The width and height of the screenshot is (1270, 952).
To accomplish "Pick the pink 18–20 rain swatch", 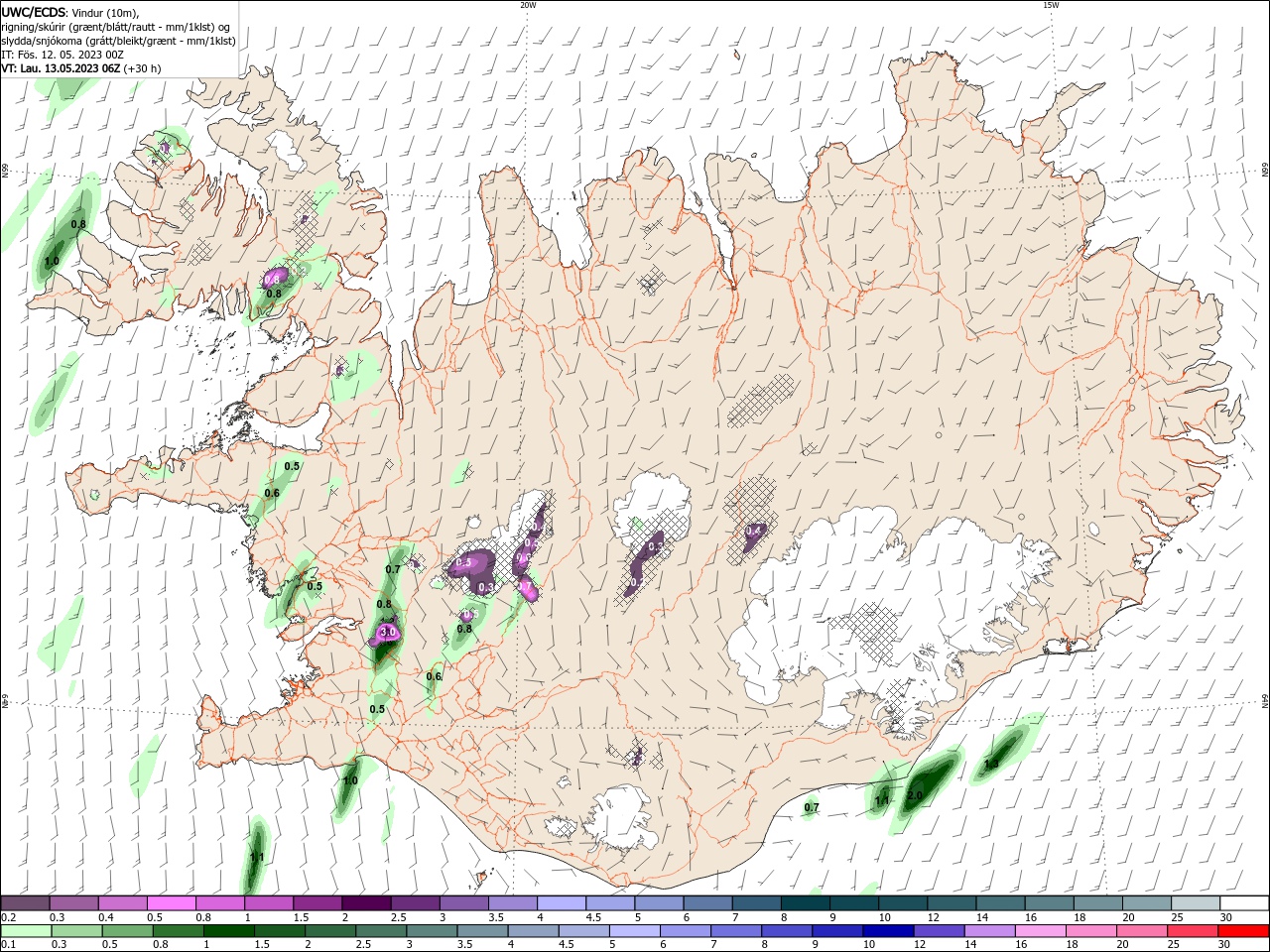I will [x=1091, y=931].
